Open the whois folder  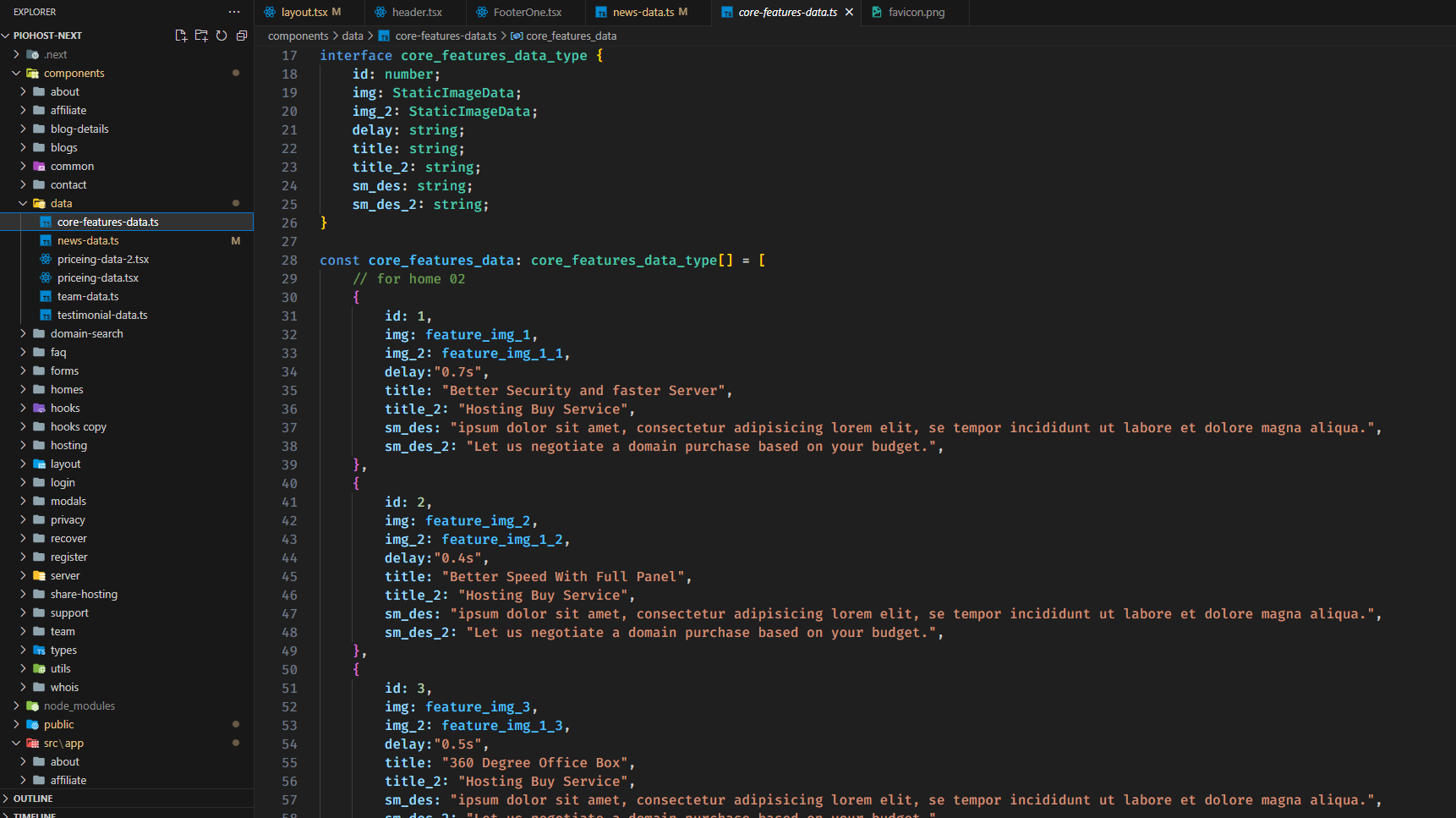(x=127, y=687)
